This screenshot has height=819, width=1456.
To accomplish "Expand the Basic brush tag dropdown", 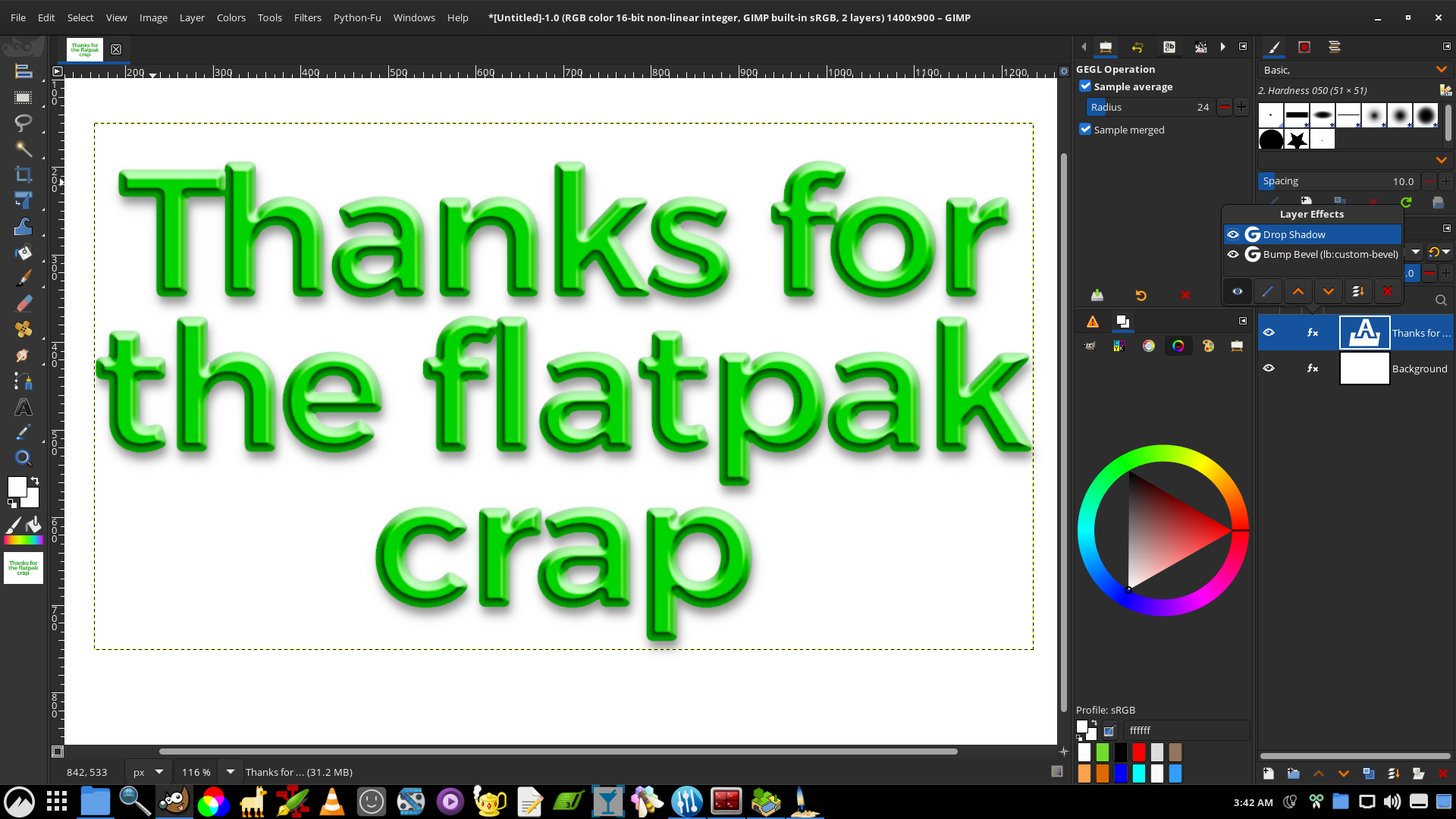I will [1441, 70].
